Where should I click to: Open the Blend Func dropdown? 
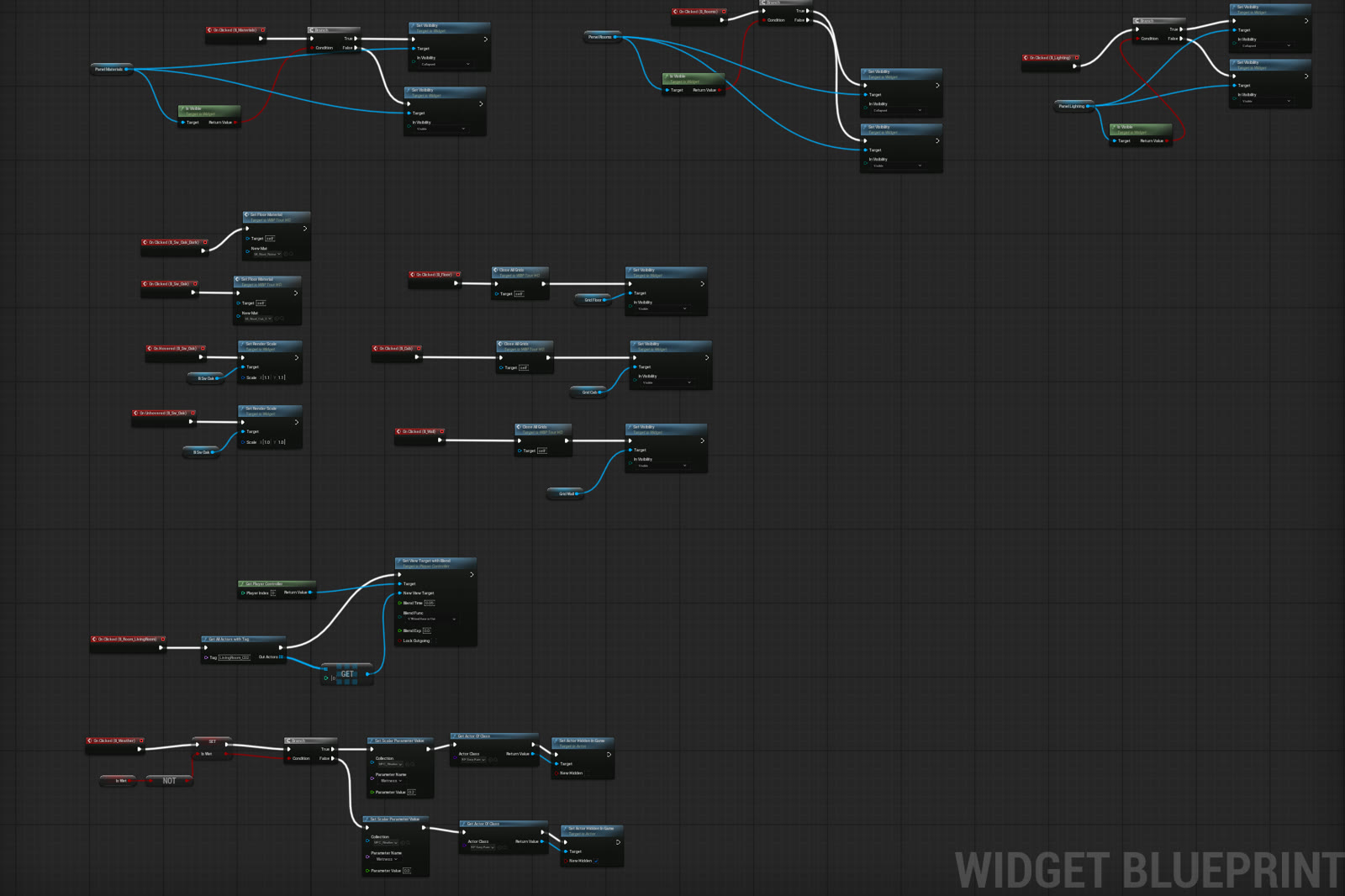(432, 619)
